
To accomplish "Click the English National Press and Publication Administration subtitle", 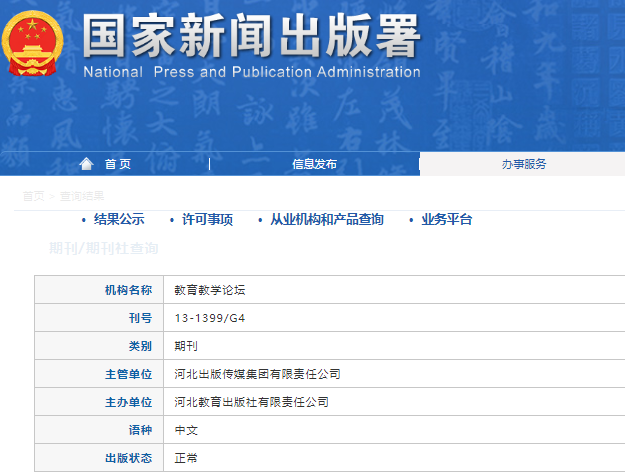I will pos(251,72).
